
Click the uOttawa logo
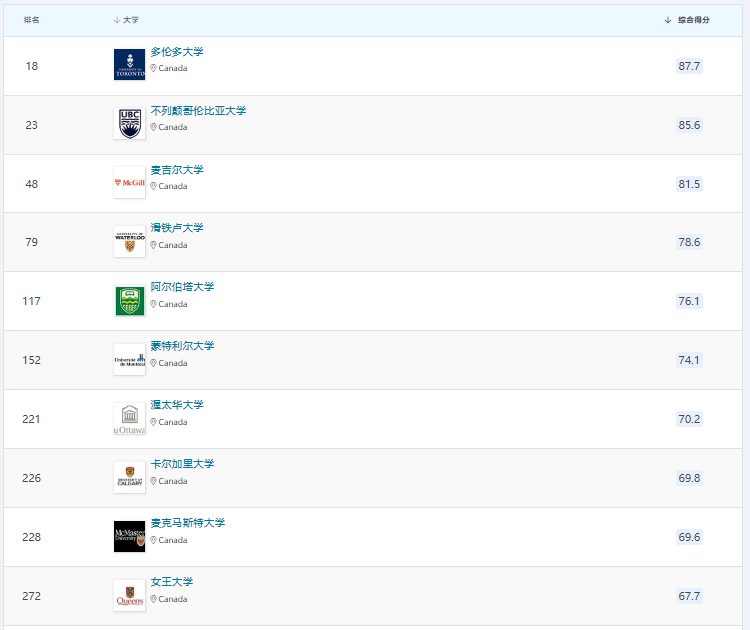tap(129, 419)
